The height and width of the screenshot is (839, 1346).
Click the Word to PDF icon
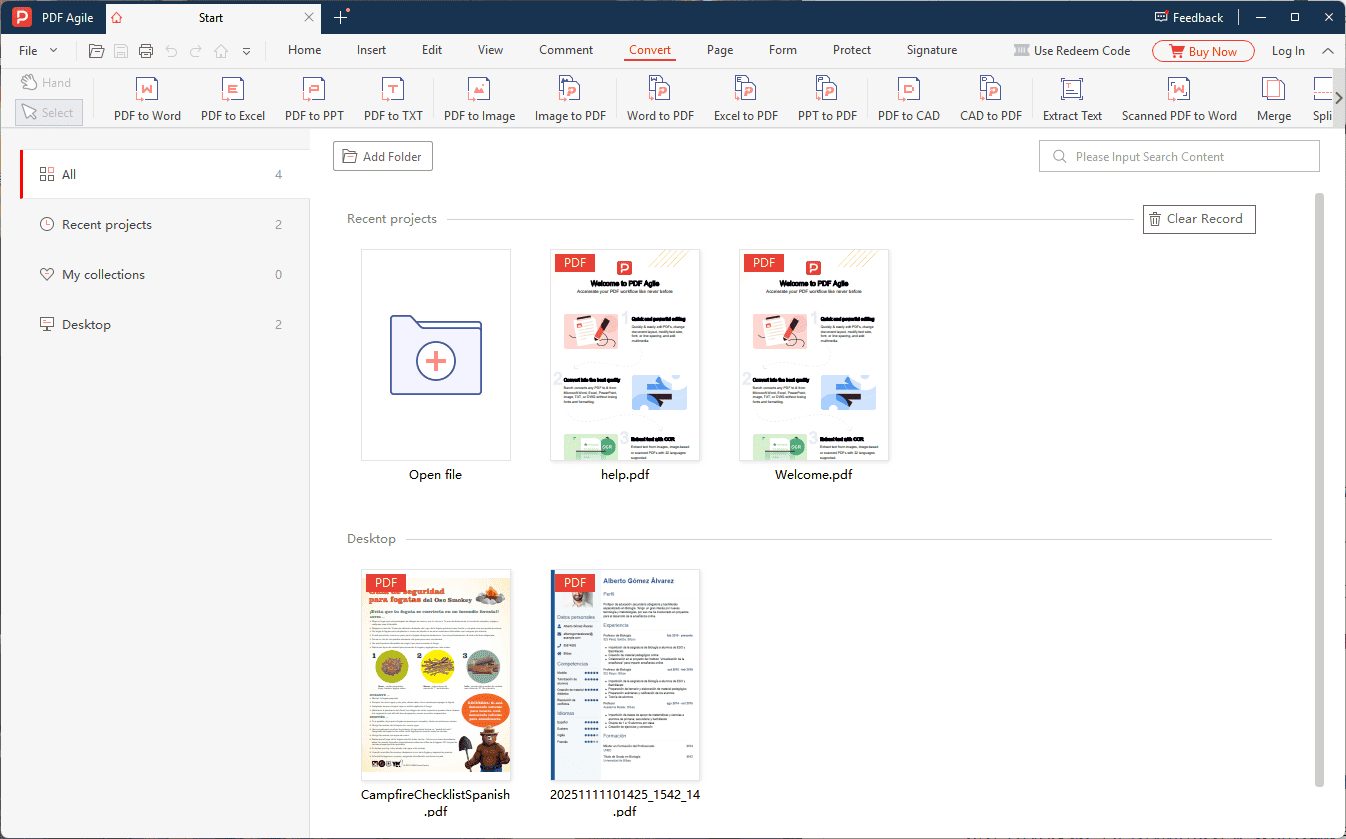point(660,98)
